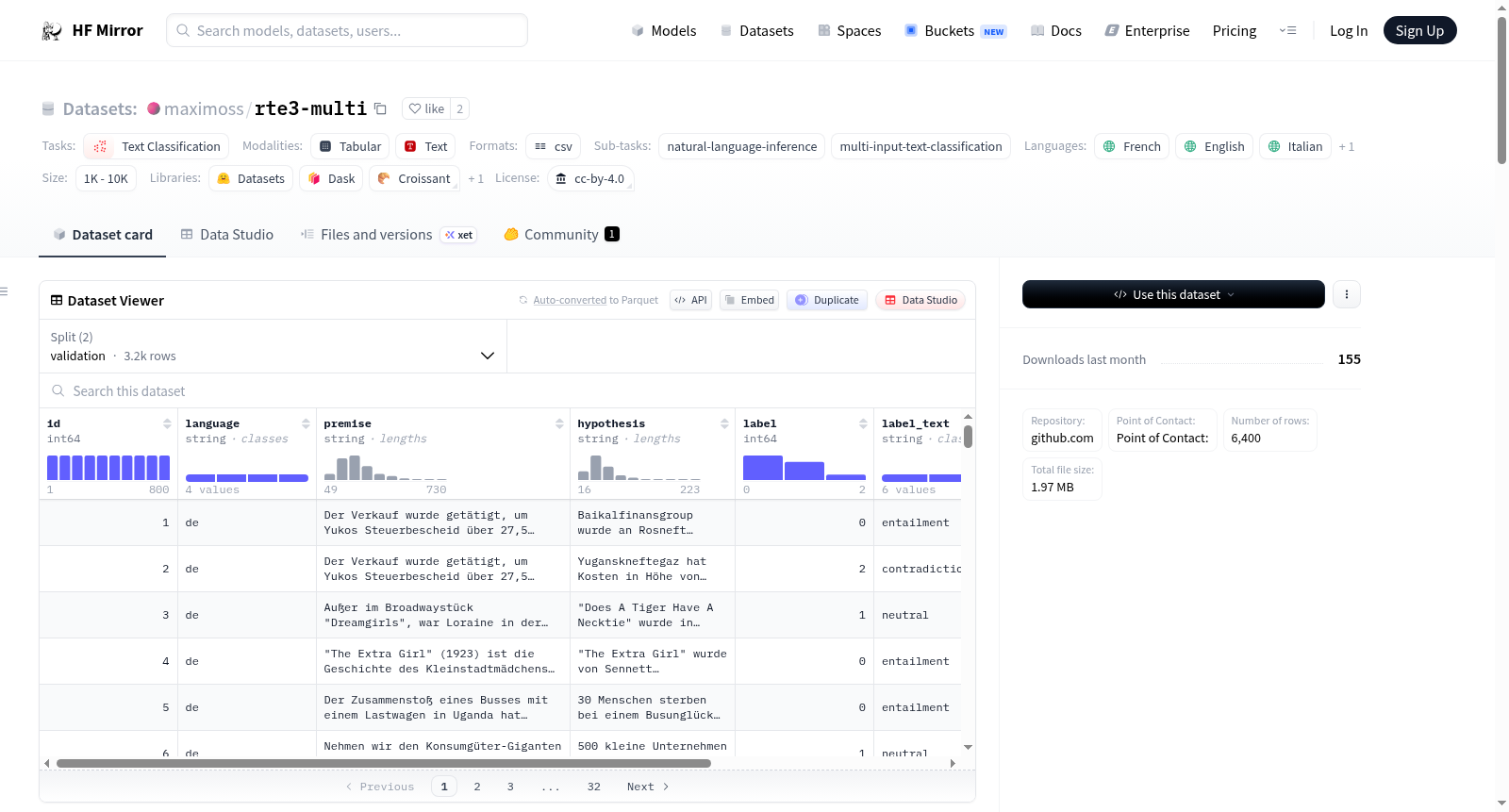Open the Docs nav link
1509x812 pixels.
(x=1056, y=31)
